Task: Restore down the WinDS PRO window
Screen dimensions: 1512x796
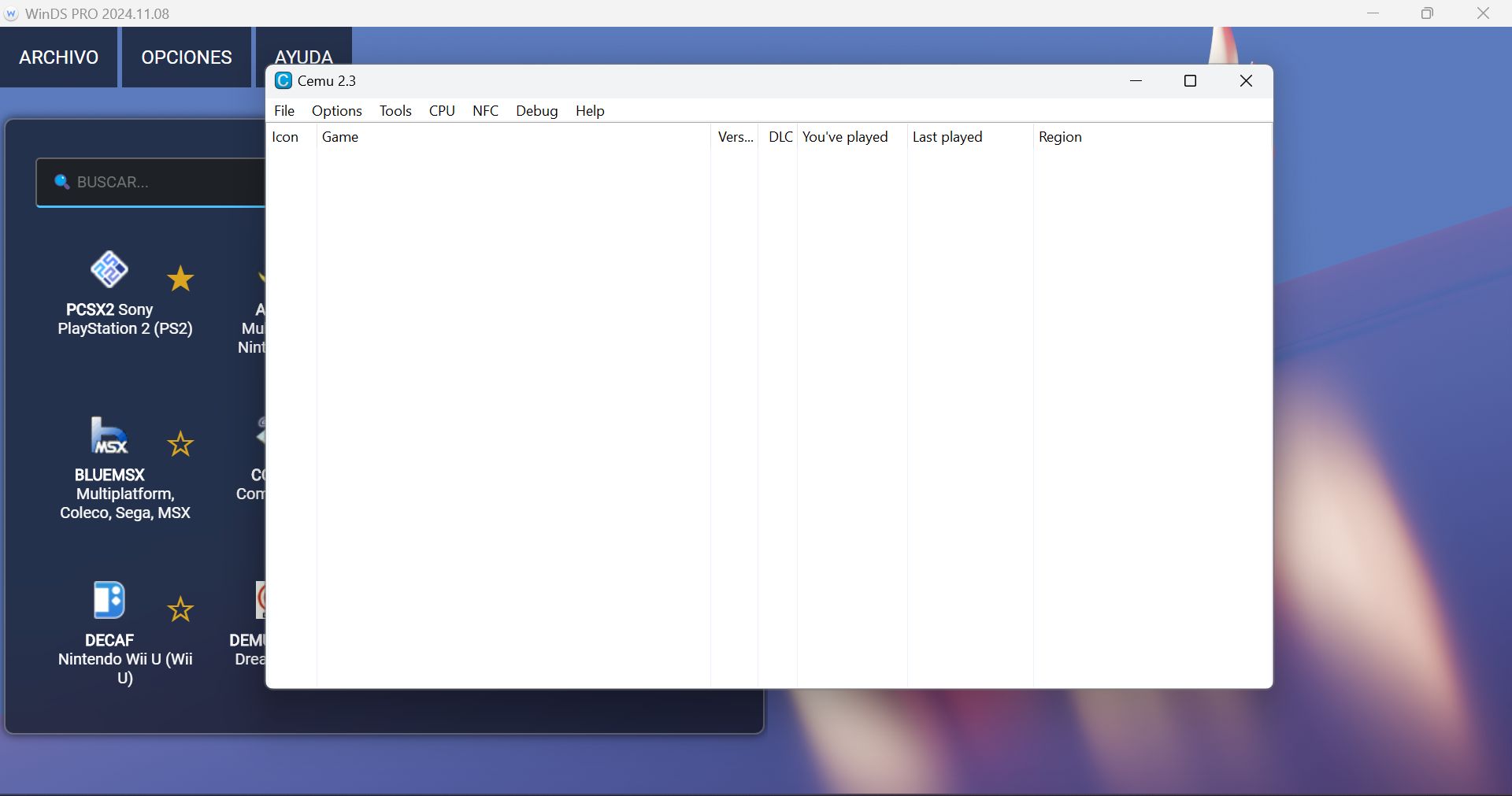Action: (x=1428, y=13)
